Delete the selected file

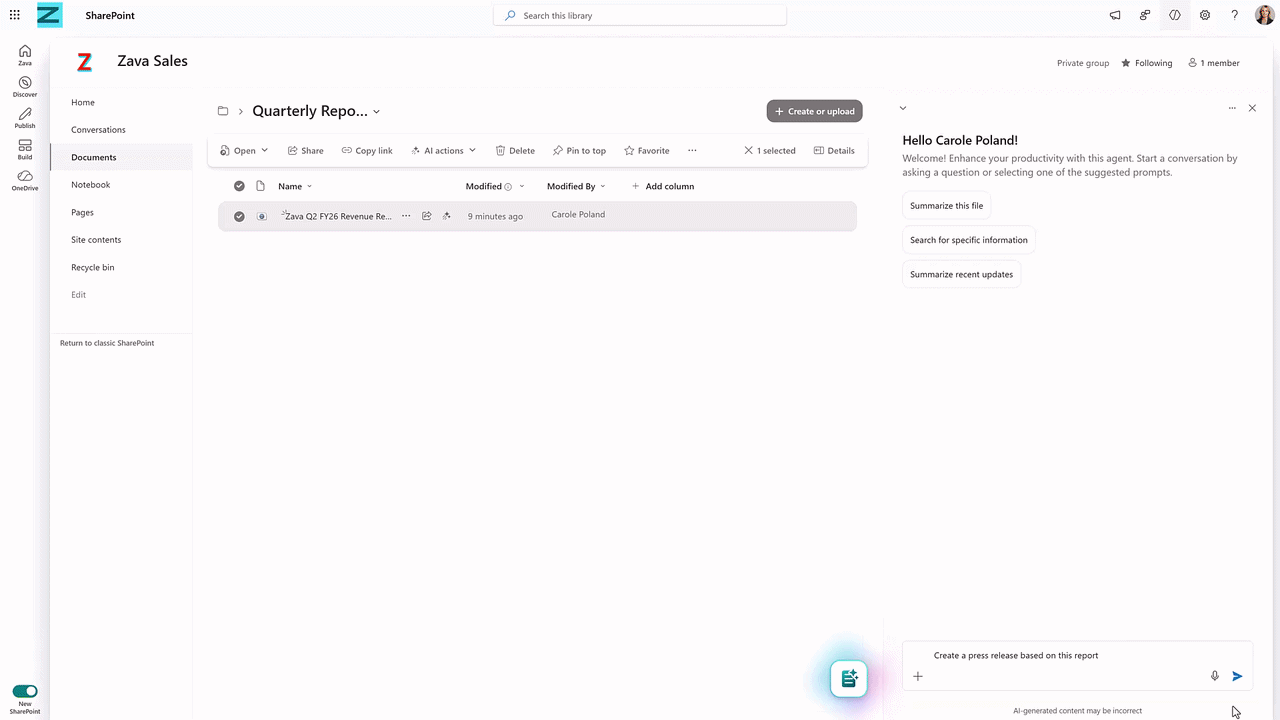click(x=514, y=150)
